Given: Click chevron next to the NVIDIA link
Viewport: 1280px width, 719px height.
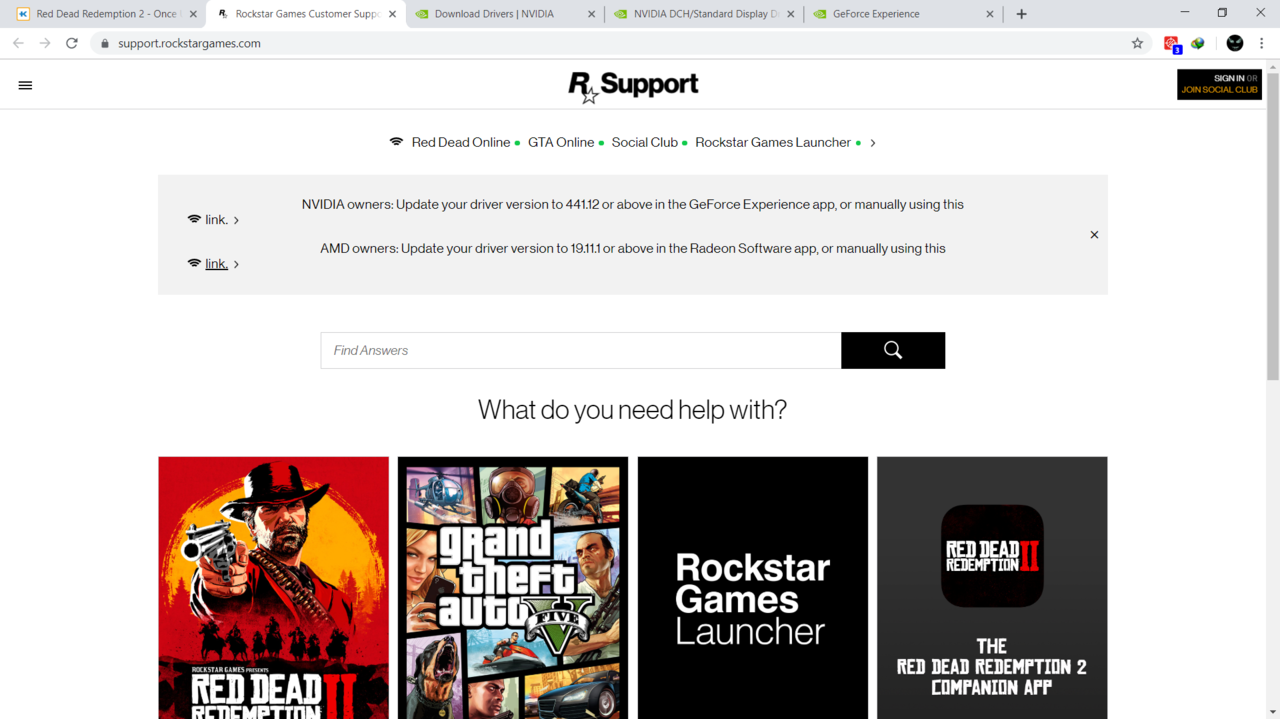Looking at the screenshot, I should point(236,220).
